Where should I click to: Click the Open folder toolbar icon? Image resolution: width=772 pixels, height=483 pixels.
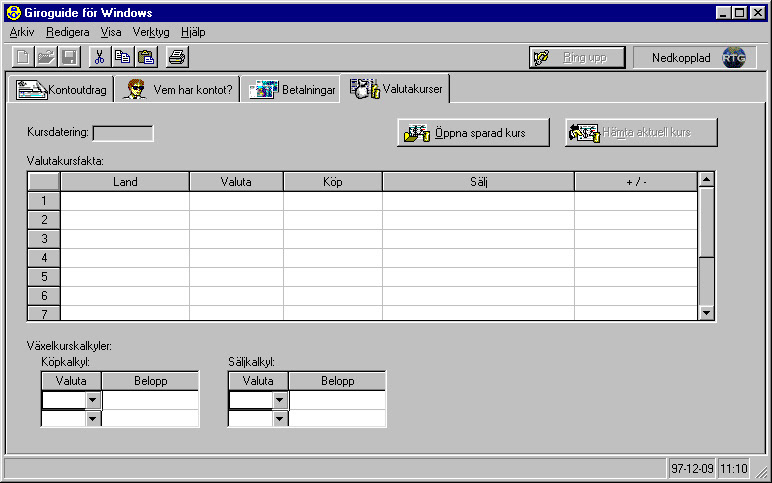(x=46, y=57)
